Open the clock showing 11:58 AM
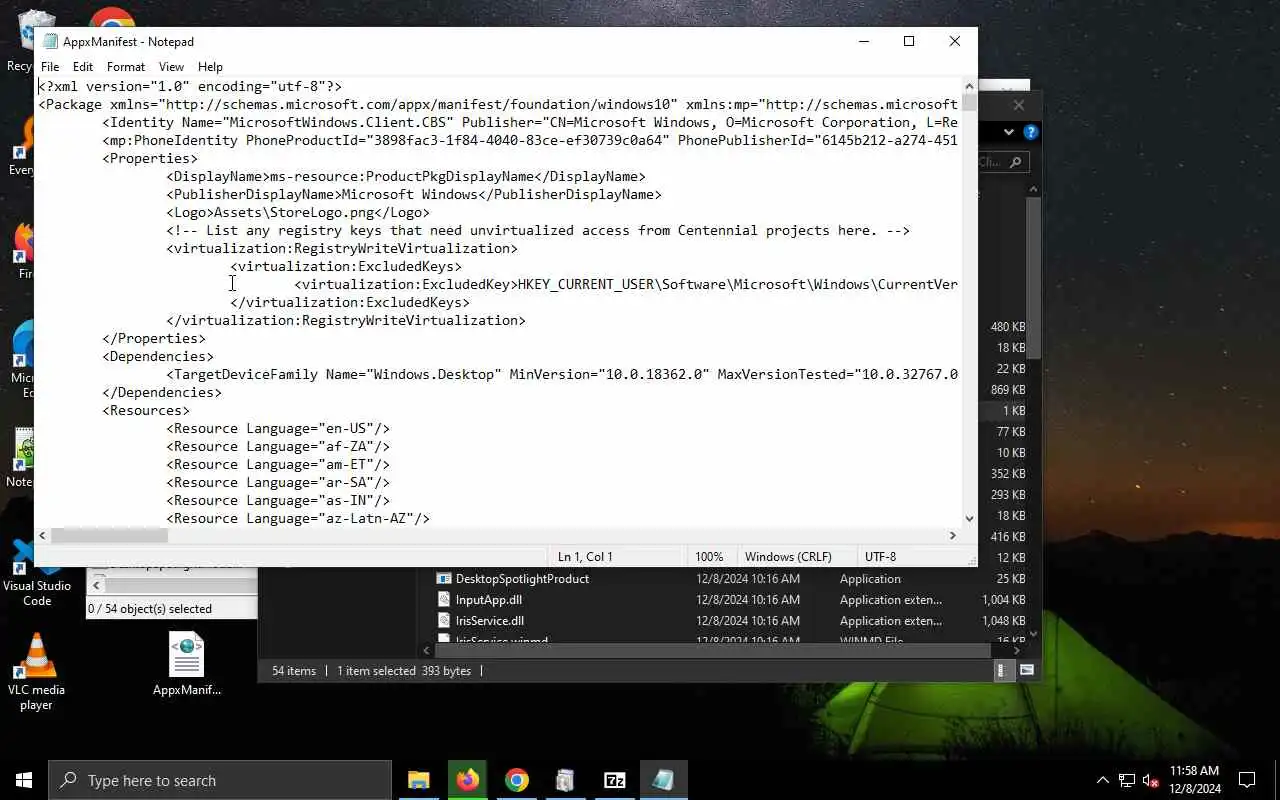The width and height of the screenshot is (1280, 800). coord(1194,780)
